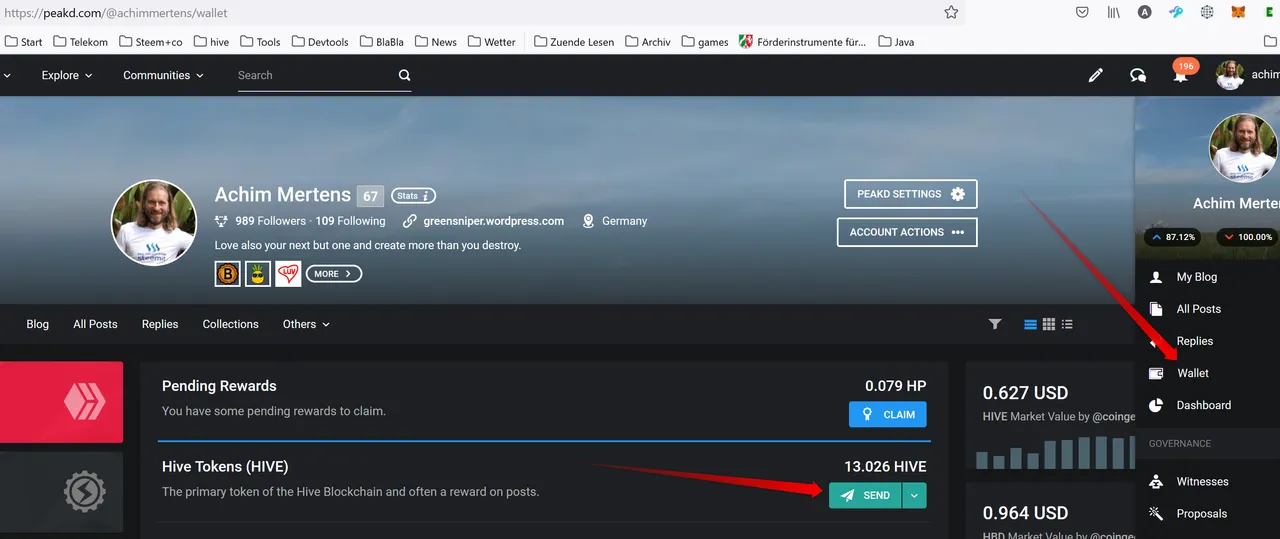Open Wallet in side menu
Screen dimensions: 1280x539
(1193, 373)
